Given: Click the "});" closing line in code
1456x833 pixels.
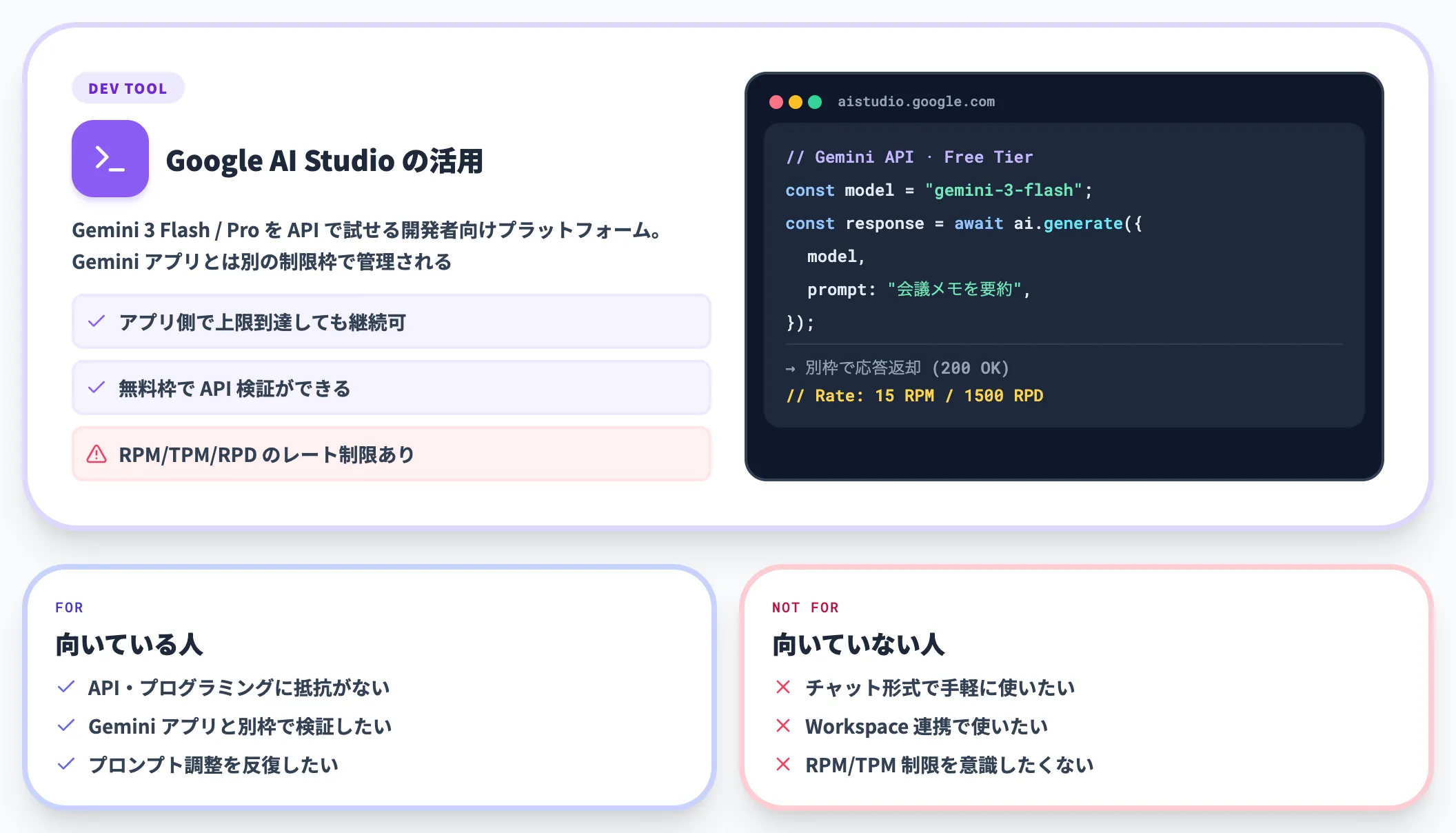Looking at the screenshot, I should coord(800,323).
